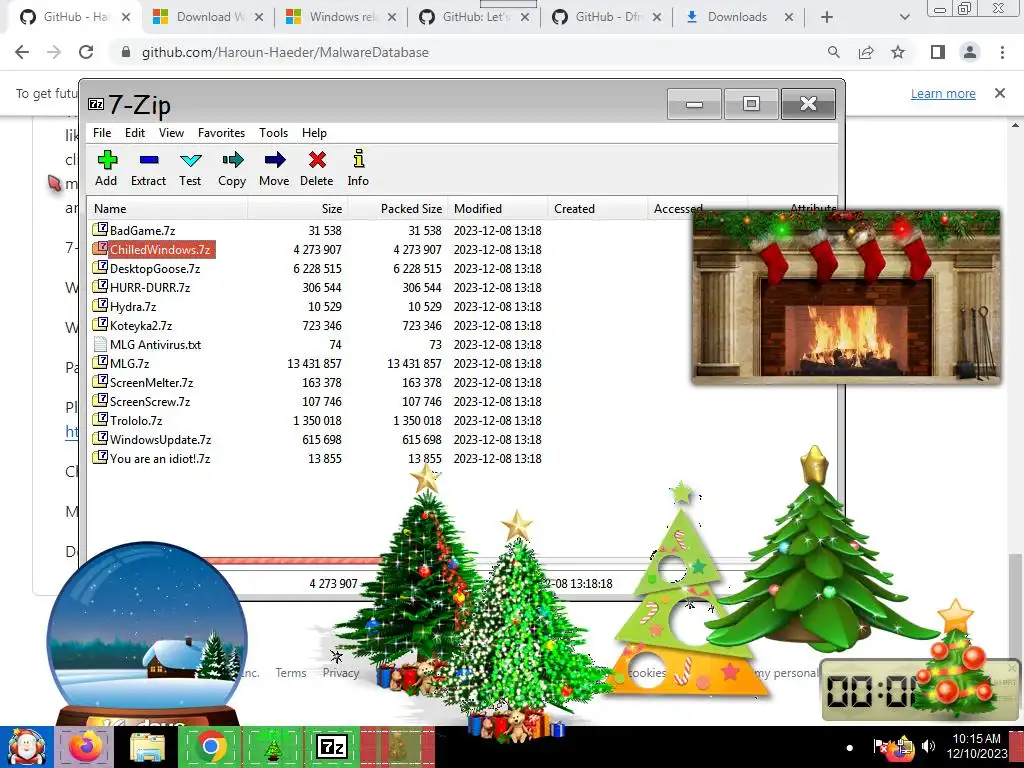Viewport: 1024px width, 768px height.
Task: Select the ChilledWindows.7z archive
Action: (x=317, y=249)
